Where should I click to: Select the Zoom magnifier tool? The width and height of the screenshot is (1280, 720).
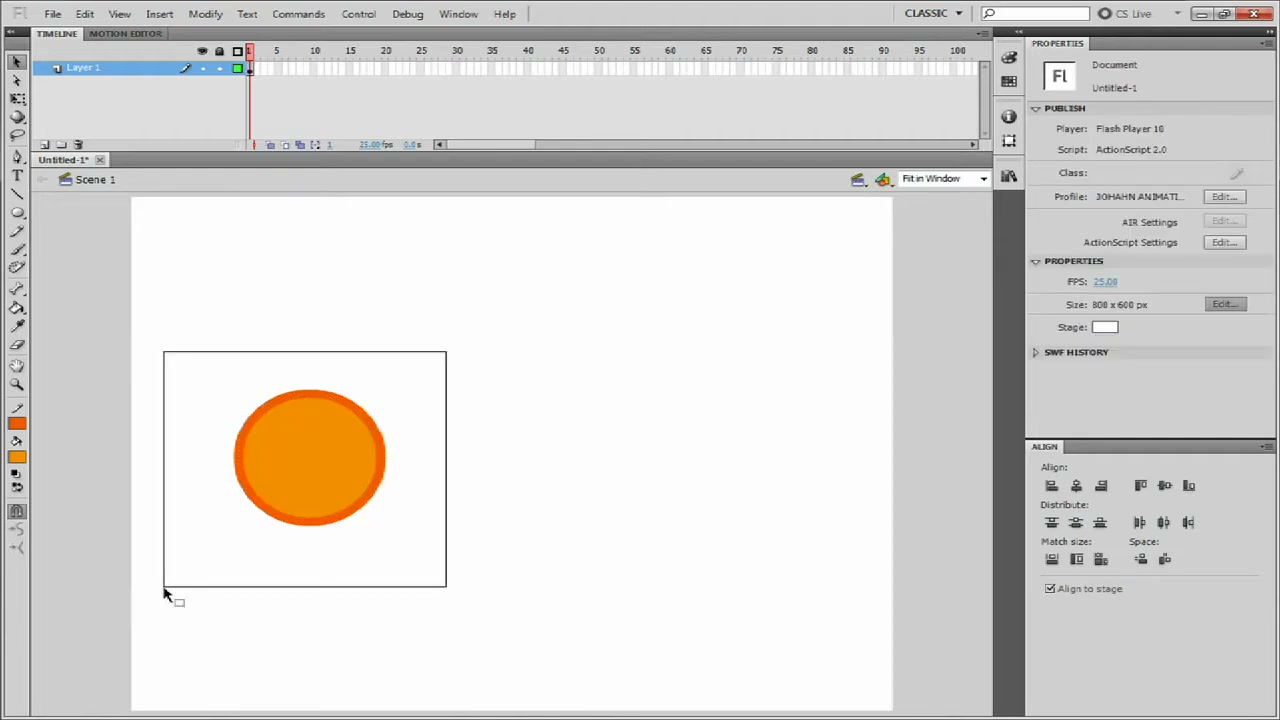tap(17, 385)
